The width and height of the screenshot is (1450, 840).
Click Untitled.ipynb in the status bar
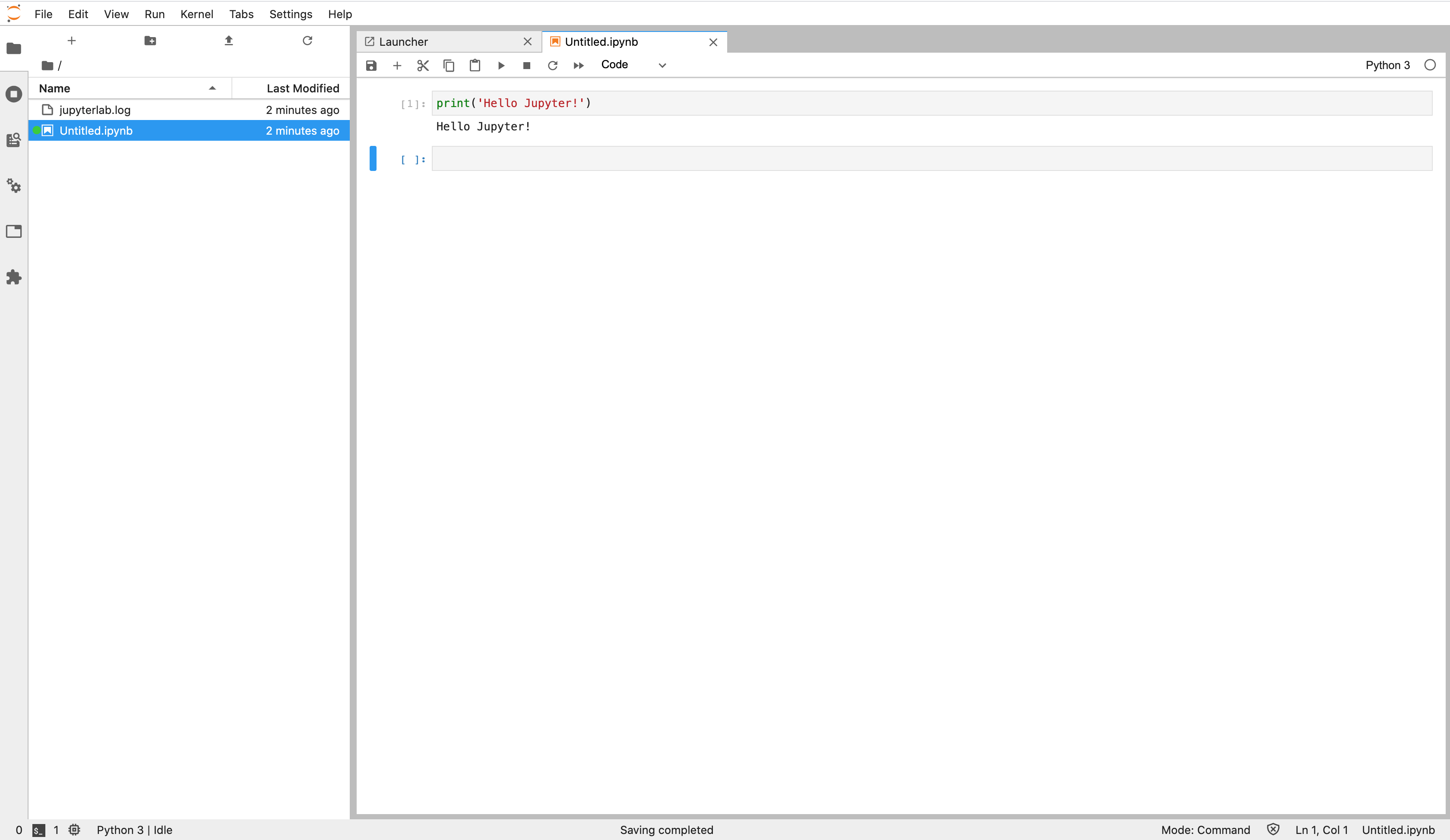click(1398, 830)
